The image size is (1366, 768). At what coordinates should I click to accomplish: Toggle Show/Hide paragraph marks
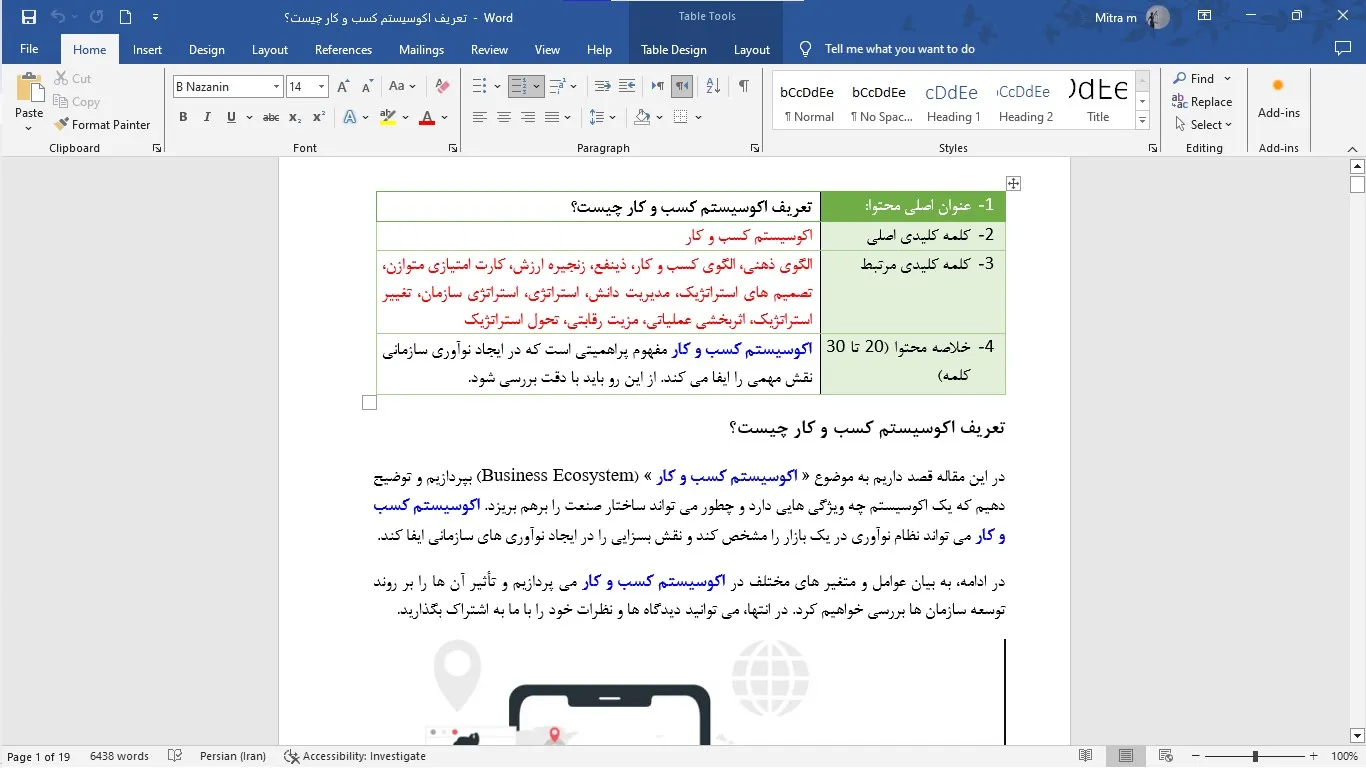coord(743,87)
